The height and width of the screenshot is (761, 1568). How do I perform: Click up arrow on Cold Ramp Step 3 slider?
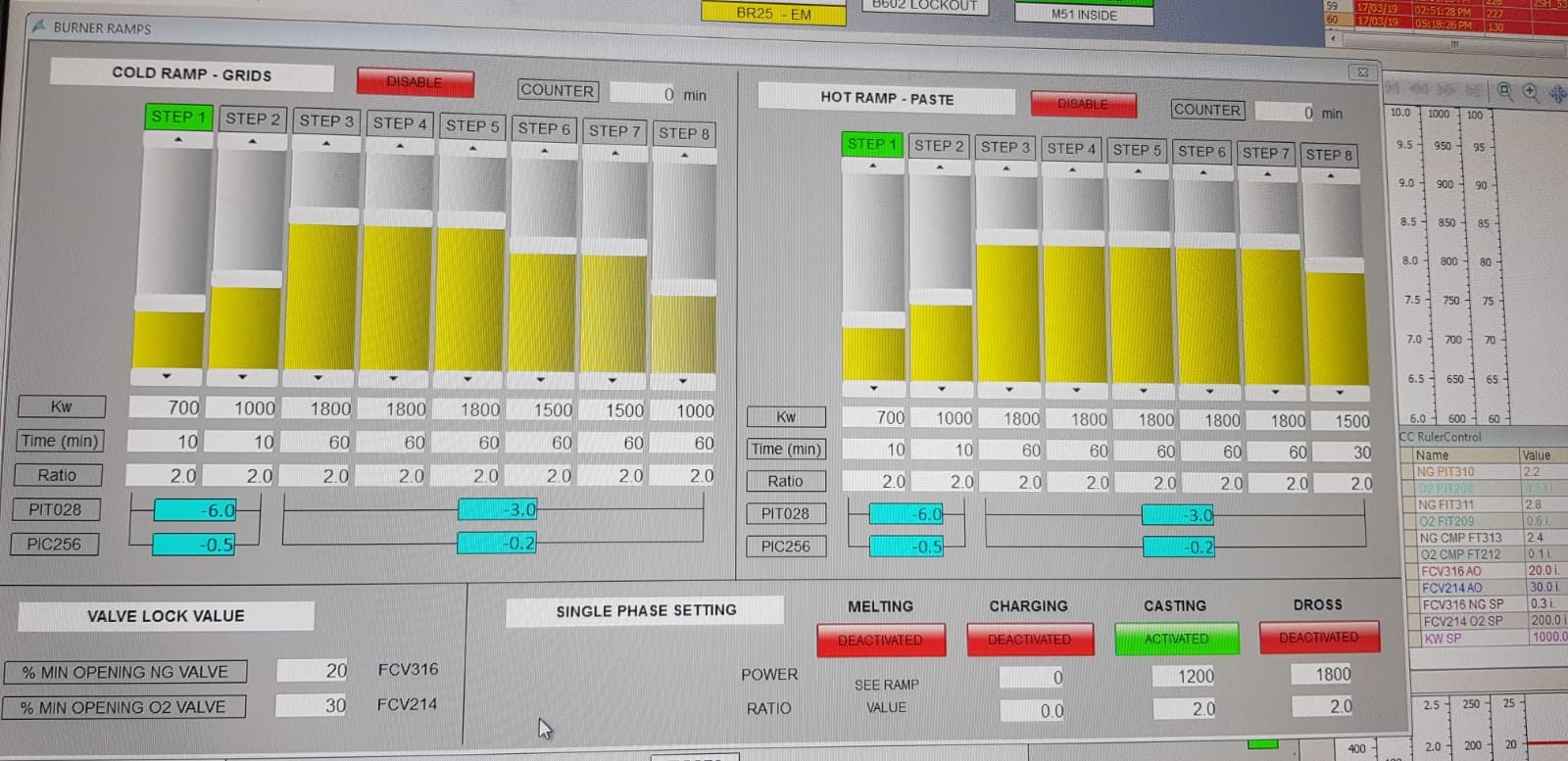pyautogui.click(x=326, y=144)
